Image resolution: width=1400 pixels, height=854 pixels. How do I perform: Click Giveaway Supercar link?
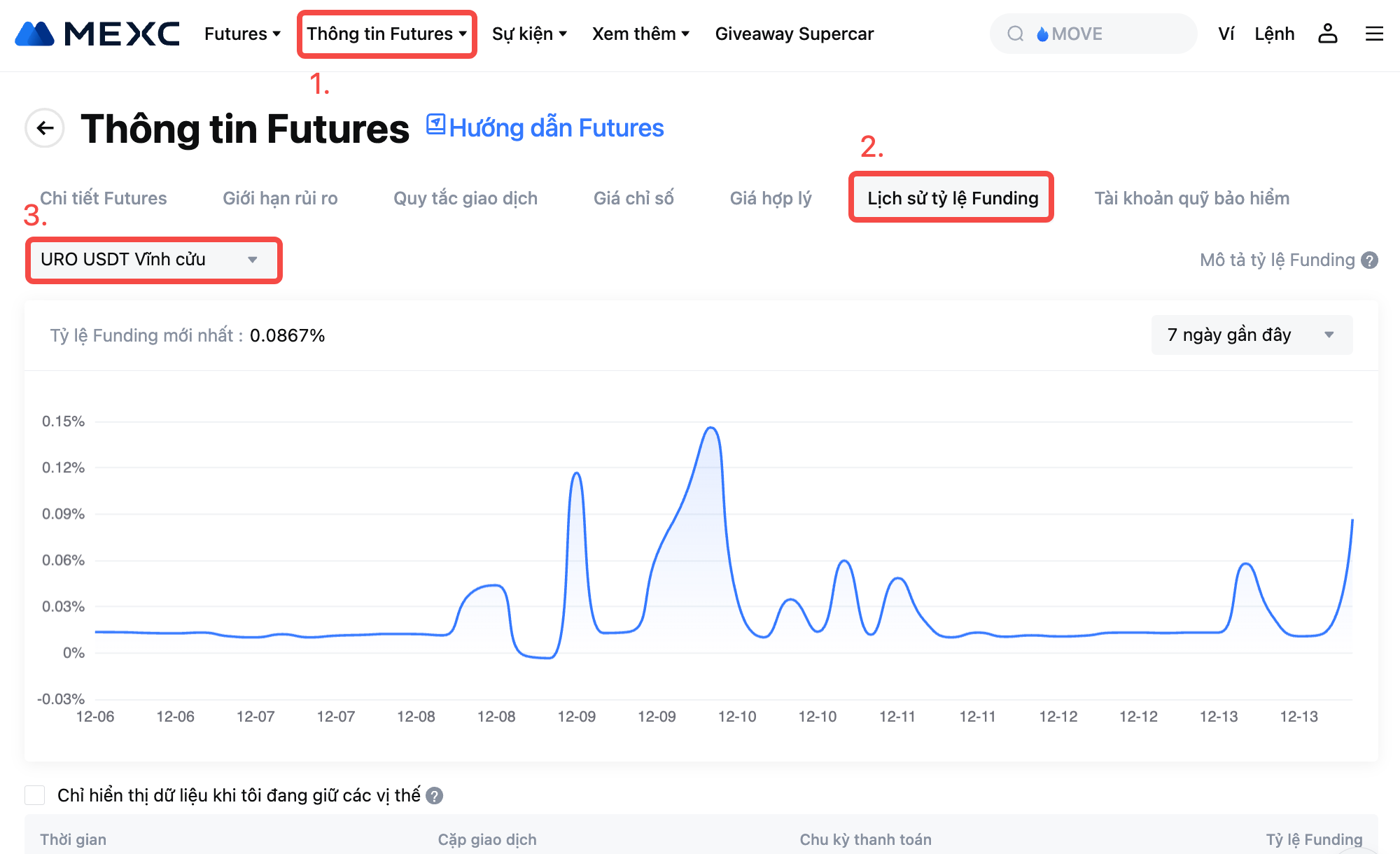(x=794, y=34)
